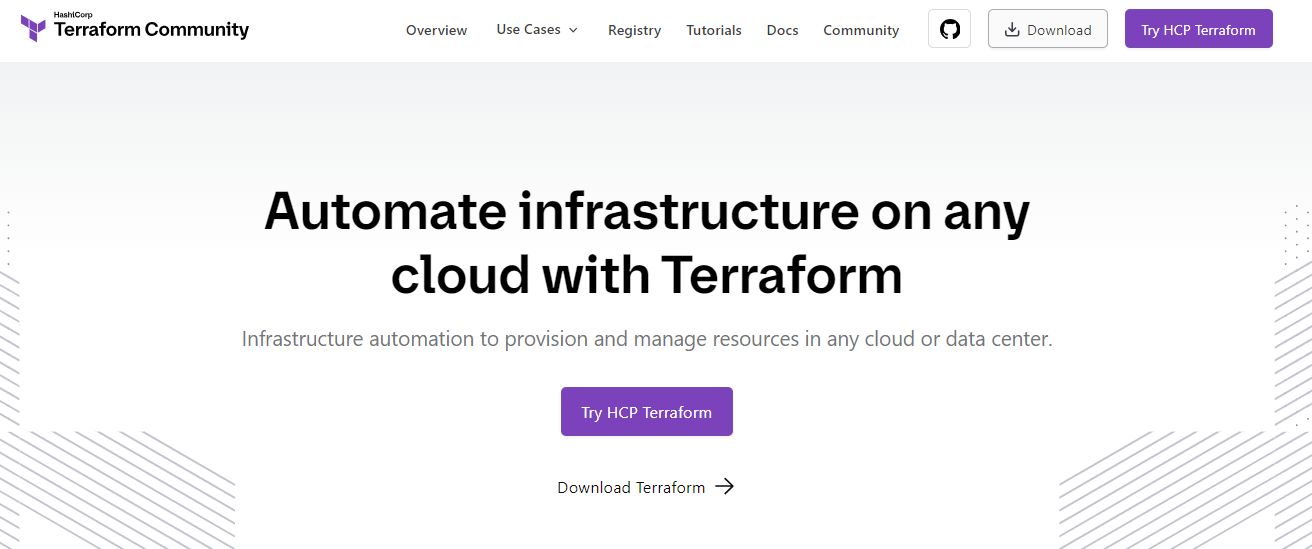Click the arrow next to Download Terraform
This screenshot has width=1312, height=549.
pos(725,487)
